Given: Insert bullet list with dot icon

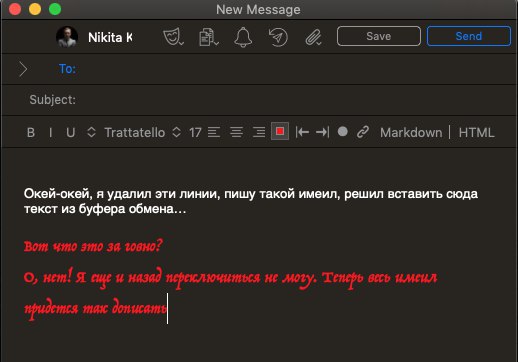Looking at the screenshot, I should click(342, 132).
